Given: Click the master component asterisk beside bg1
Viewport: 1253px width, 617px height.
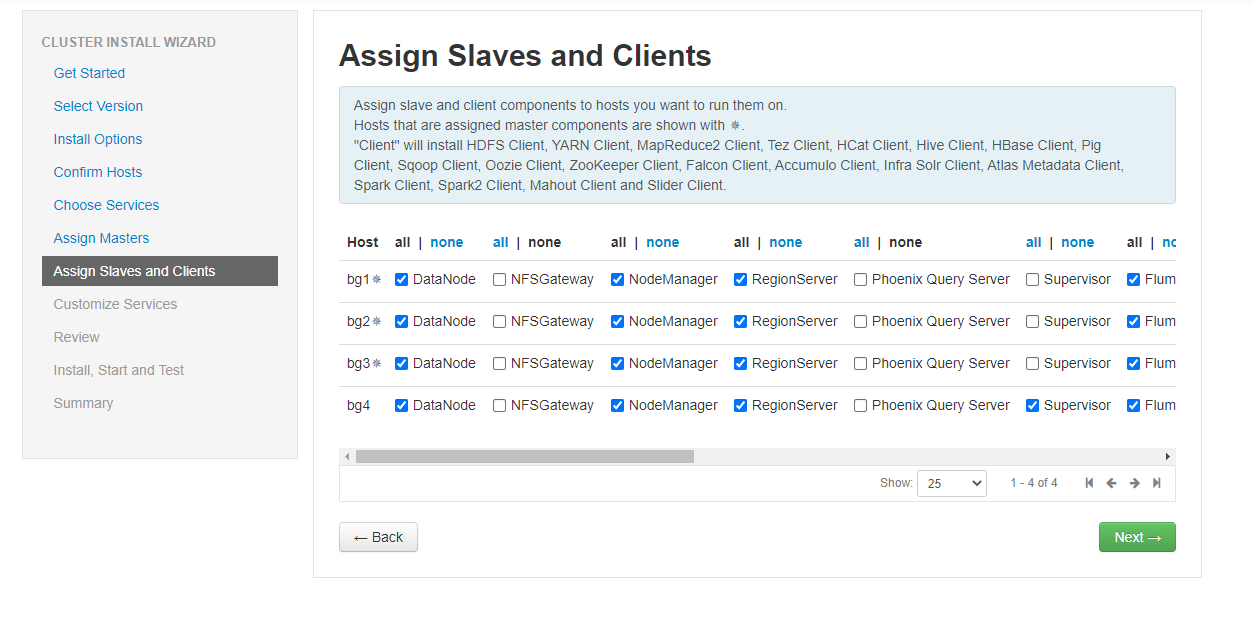Looking at the screenshot, I should point(377,280).
